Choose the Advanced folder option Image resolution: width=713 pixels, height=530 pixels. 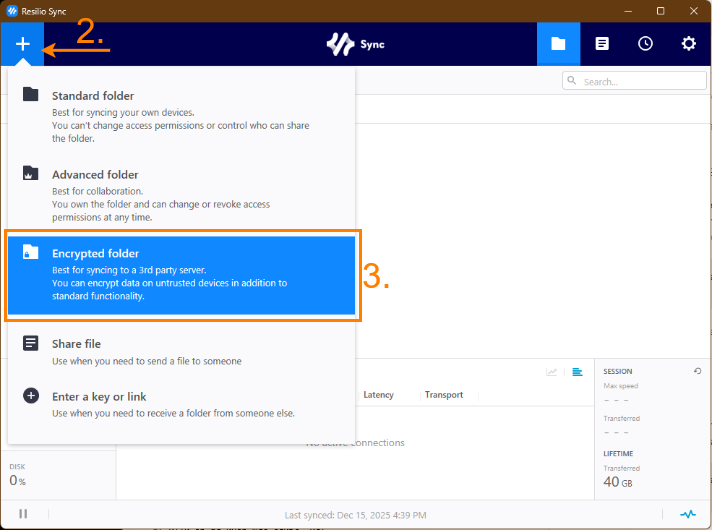click(180, 194)
